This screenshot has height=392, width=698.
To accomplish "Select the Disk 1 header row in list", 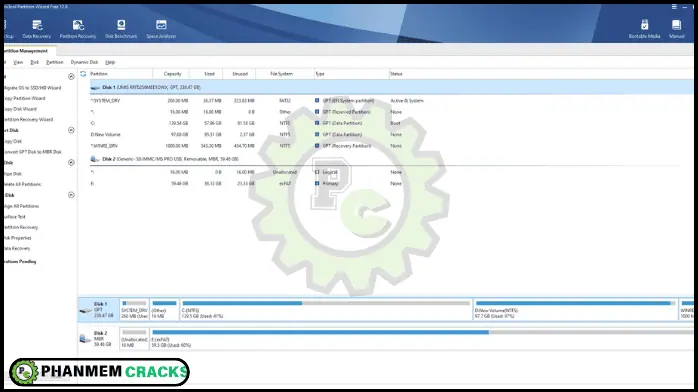I will pyautogui.click(x=392, y=88).
